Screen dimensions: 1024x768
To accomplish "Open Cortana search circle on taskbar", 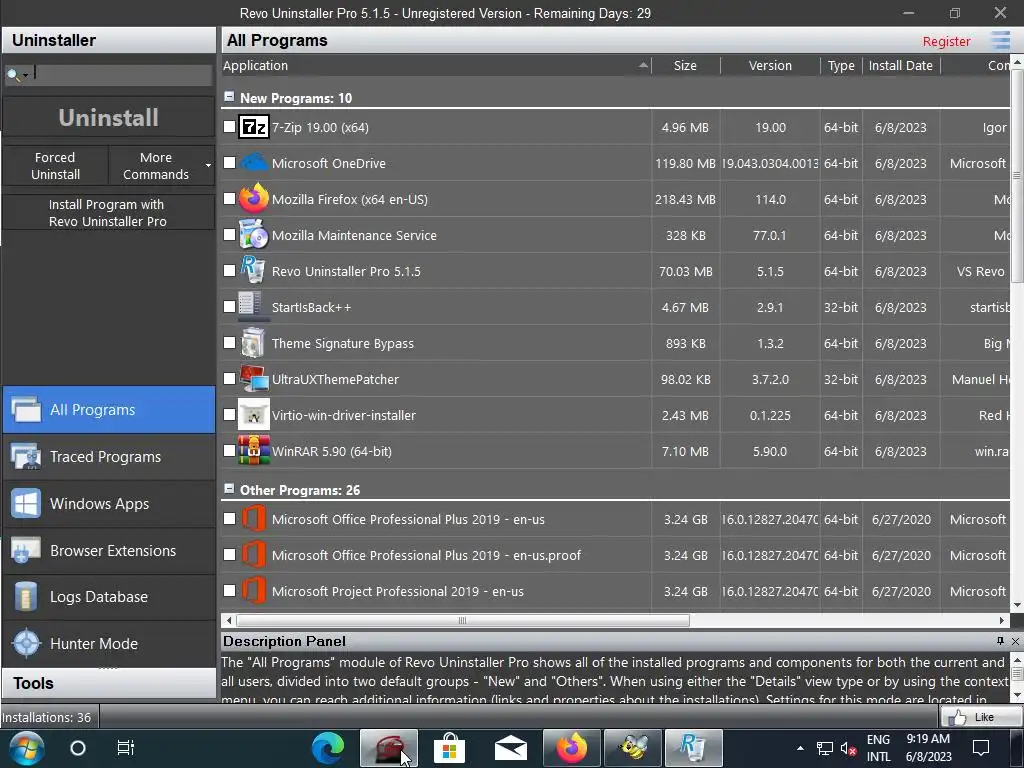I will point(78,748).
